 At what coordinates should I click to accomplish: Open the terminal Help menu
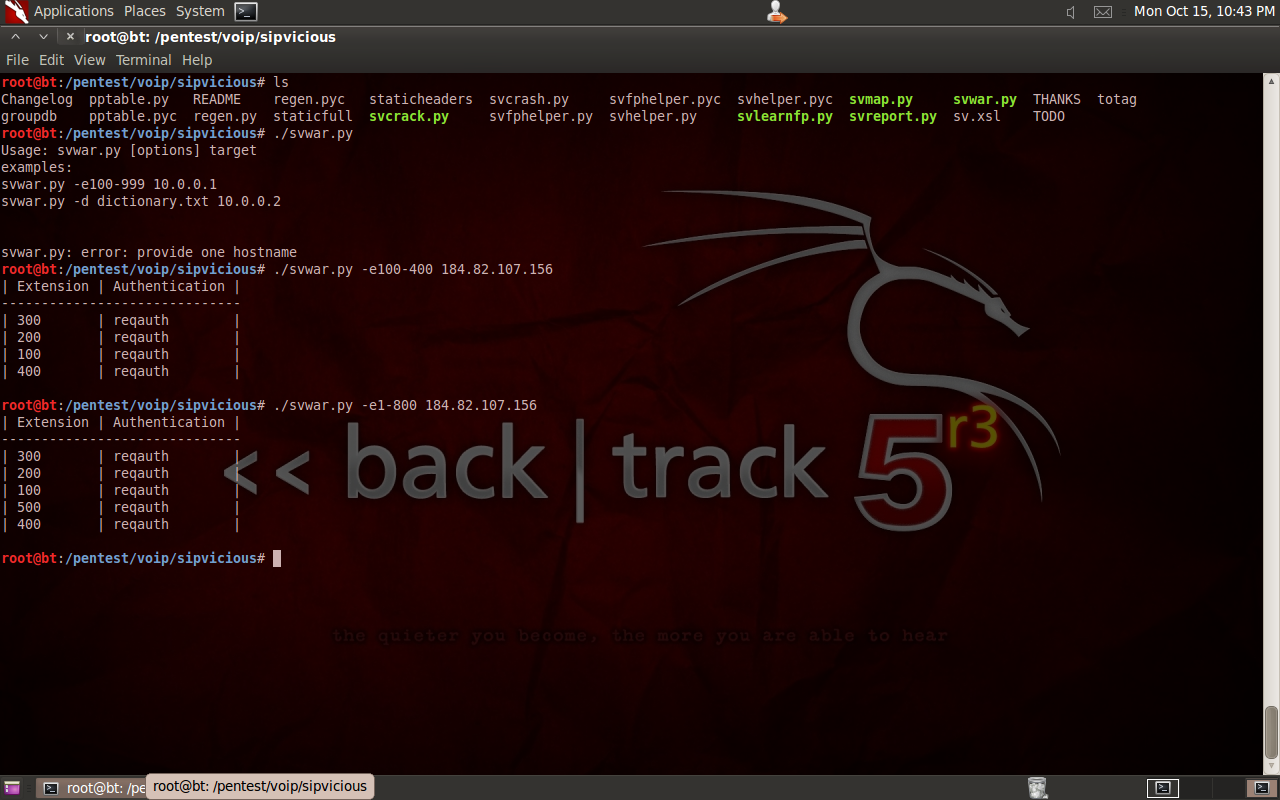[x=197, y=60]
